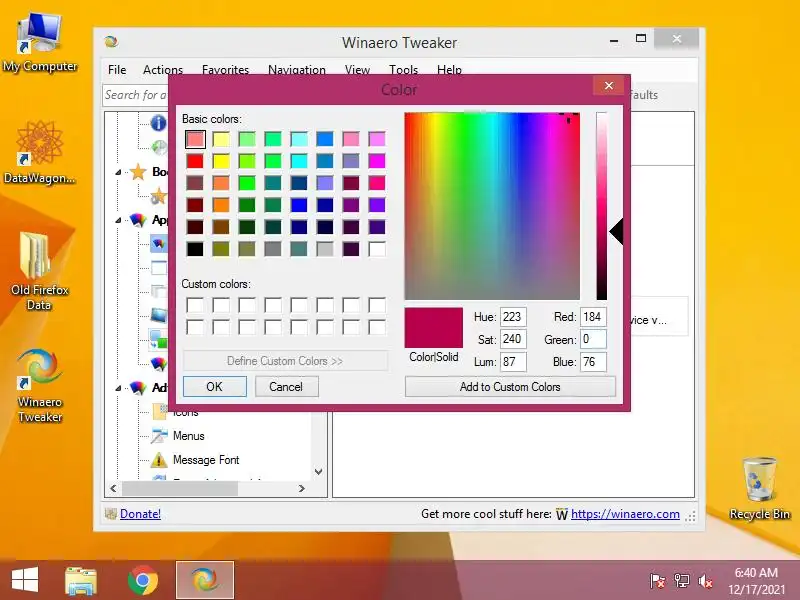
Task: Launch Winaero Tweaker desktop shortcut
Action: [x=40, y=385]
